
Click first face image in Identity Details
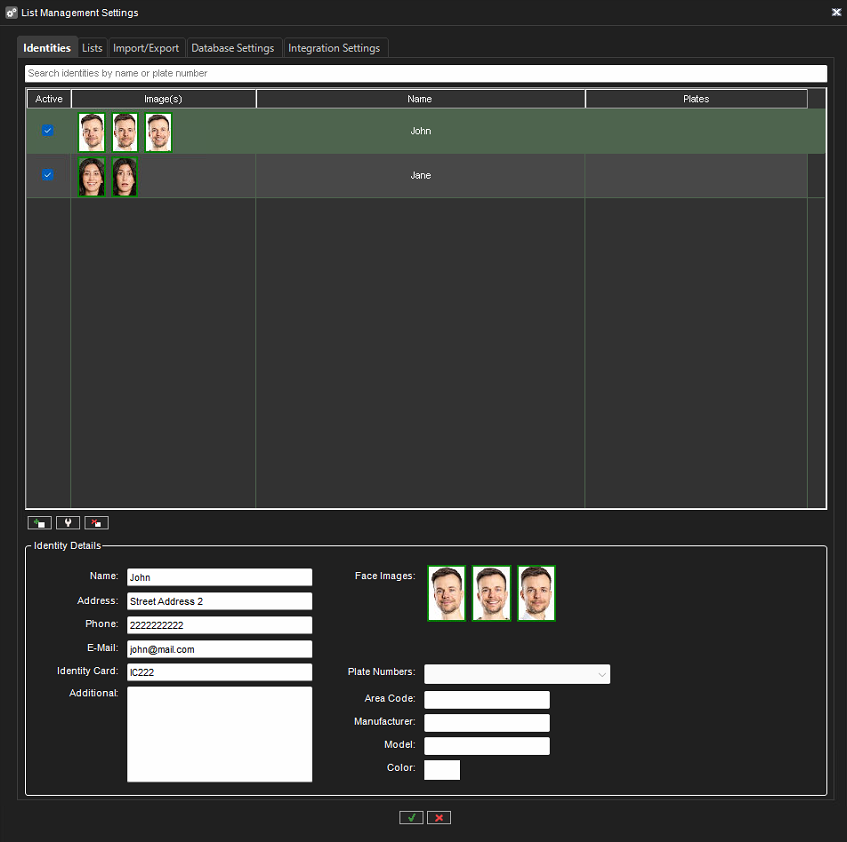pyautogui.click(x=446, y=593)
